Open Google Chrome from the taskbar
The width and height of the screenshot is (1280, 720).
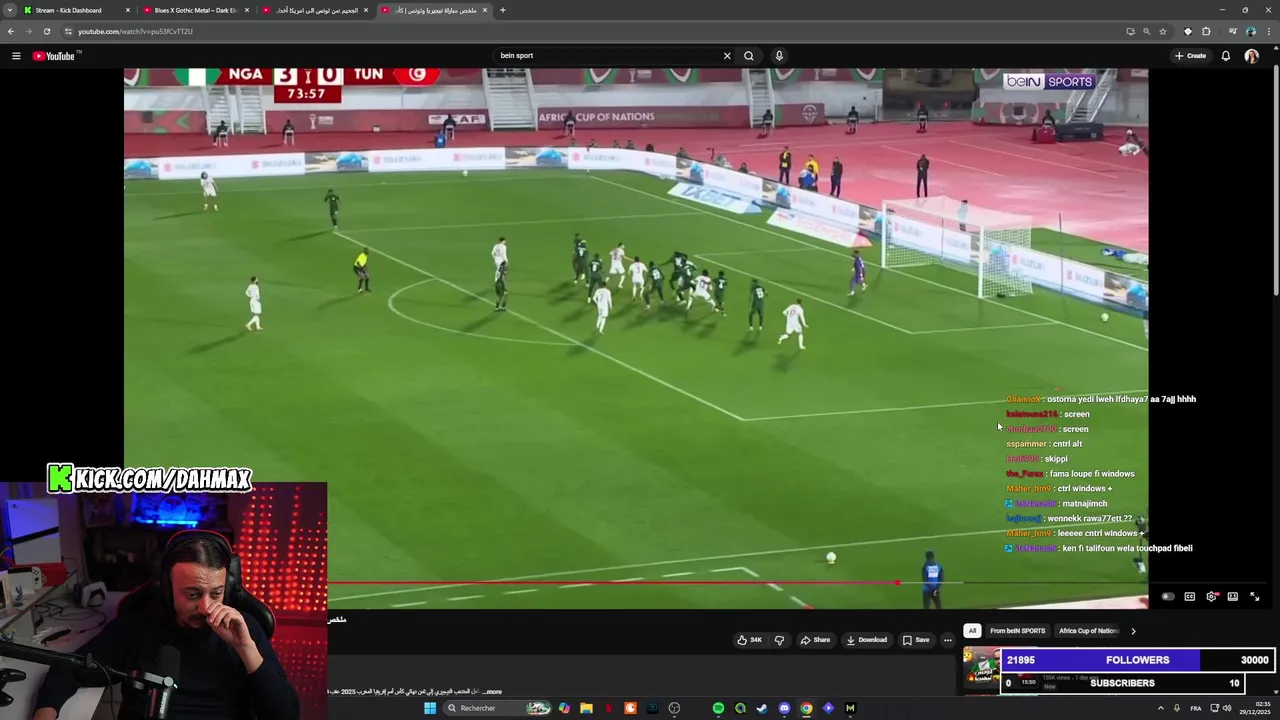pyautogui.click(x=806, y=708)
